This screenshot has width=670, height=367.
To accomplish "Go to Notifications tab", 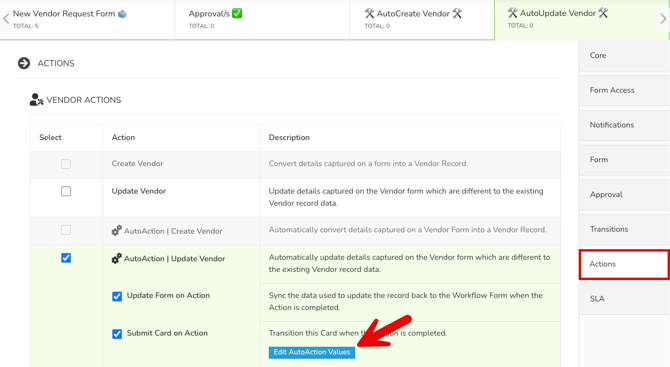I will click(624, 125).
